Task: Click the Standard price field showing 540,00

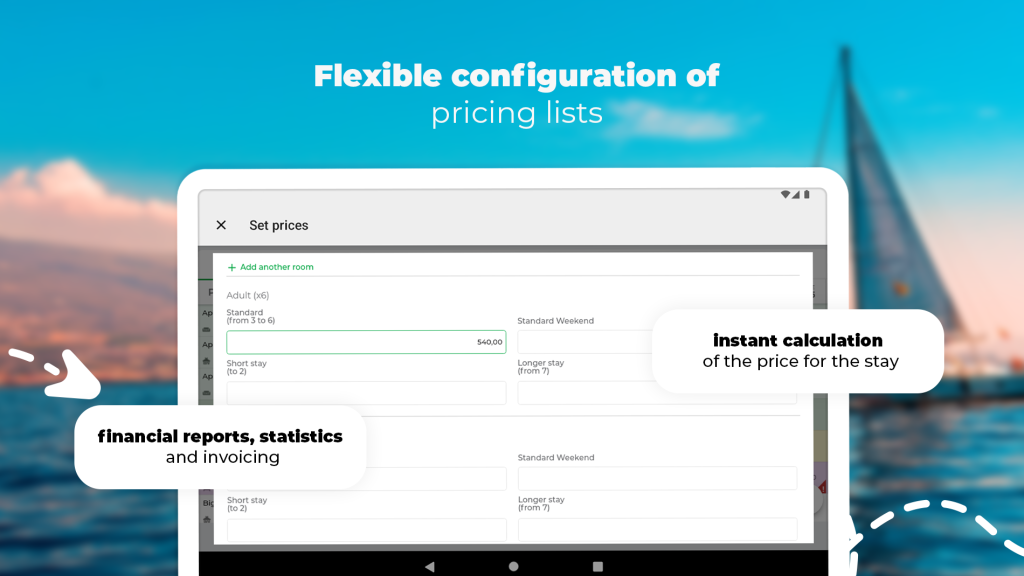Action: pyautogui.click(x=366, y=342)
